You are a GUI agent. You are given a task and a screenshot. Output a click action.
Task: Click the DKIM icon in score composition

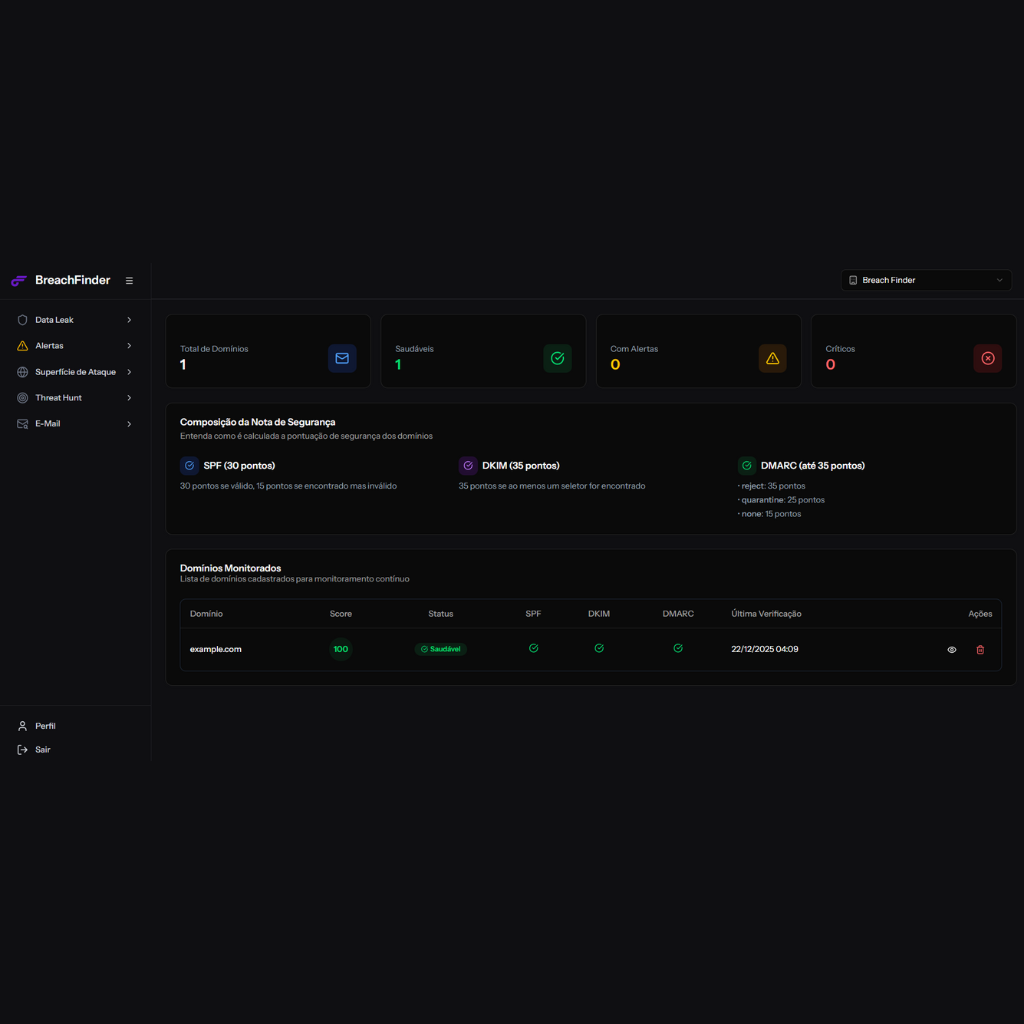point(468,466)
